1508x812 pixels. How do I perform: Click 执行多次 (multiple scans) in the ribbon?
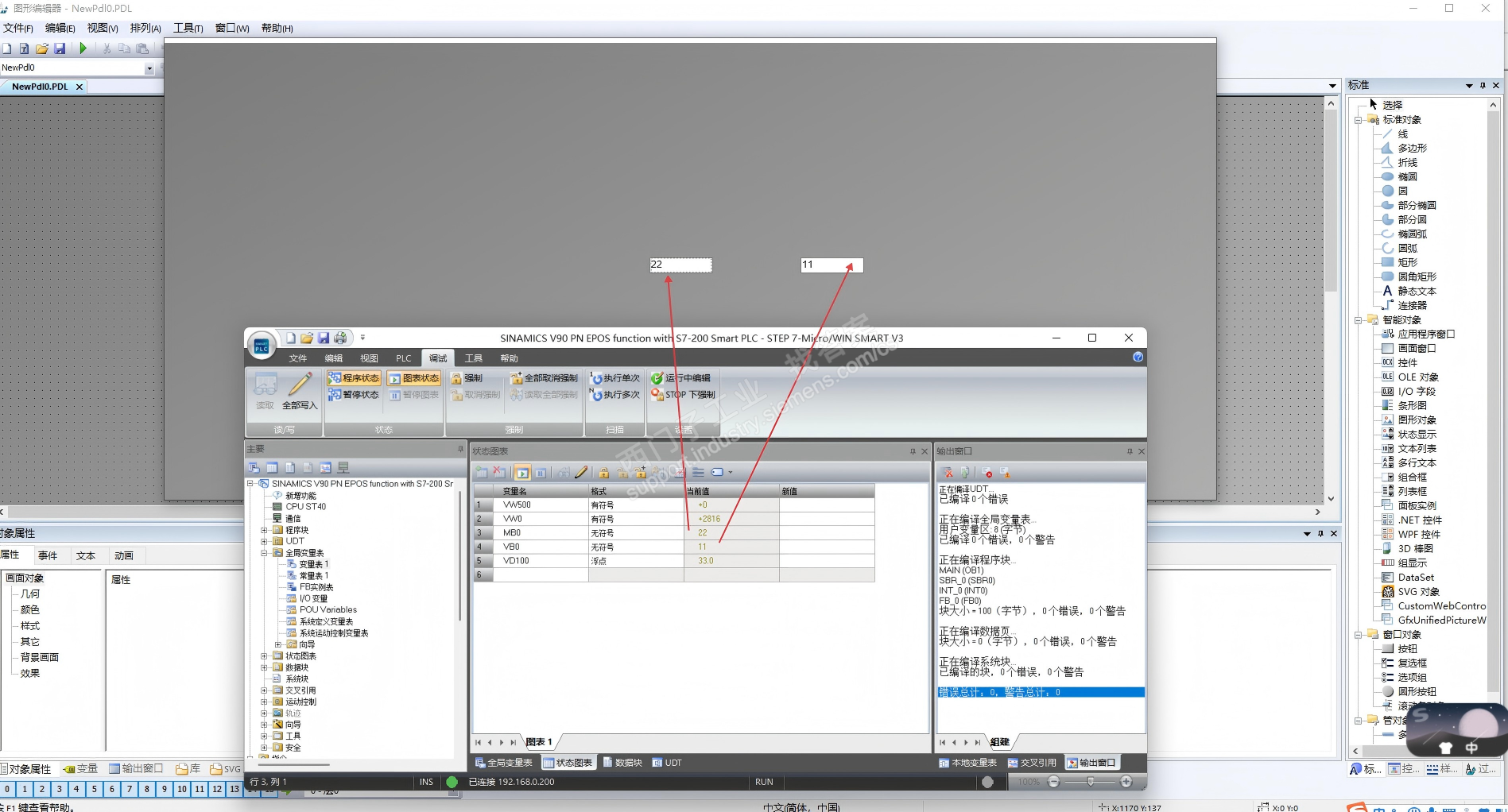click(614, 395)
